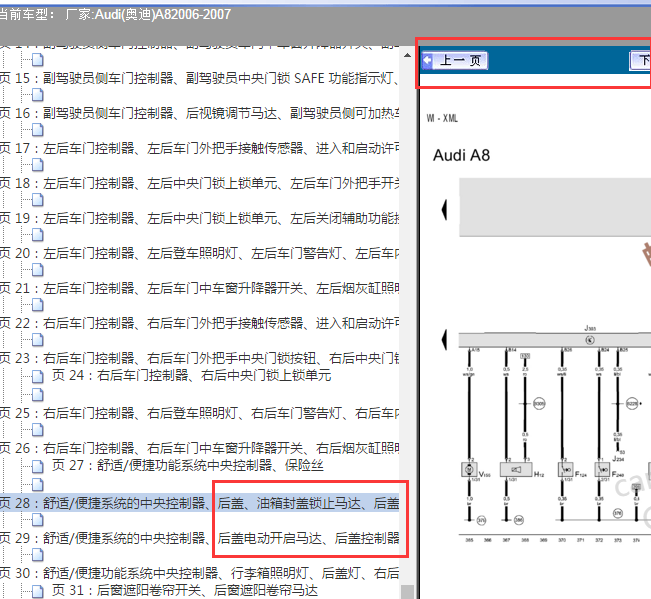Click the blue arrow icon in 上一页
651x599 pixels.
428,61
